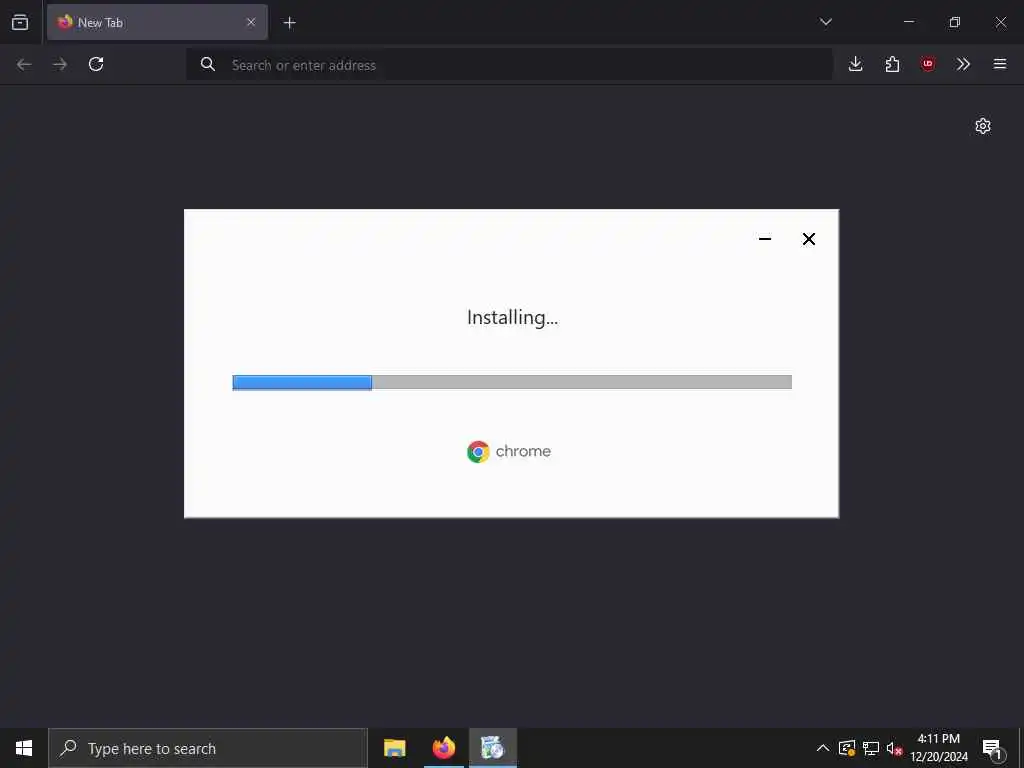The image size is (1024, 768).
Task: Expand the list all tabs chevron
Action: click(x=825, y=22)
